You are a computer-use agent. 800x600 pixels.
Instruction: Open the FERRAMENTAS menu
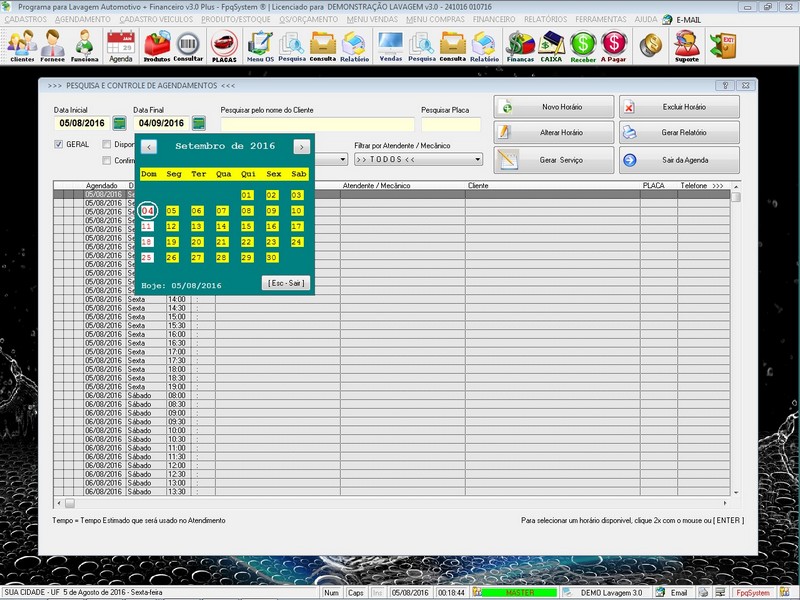pos(601,19)
